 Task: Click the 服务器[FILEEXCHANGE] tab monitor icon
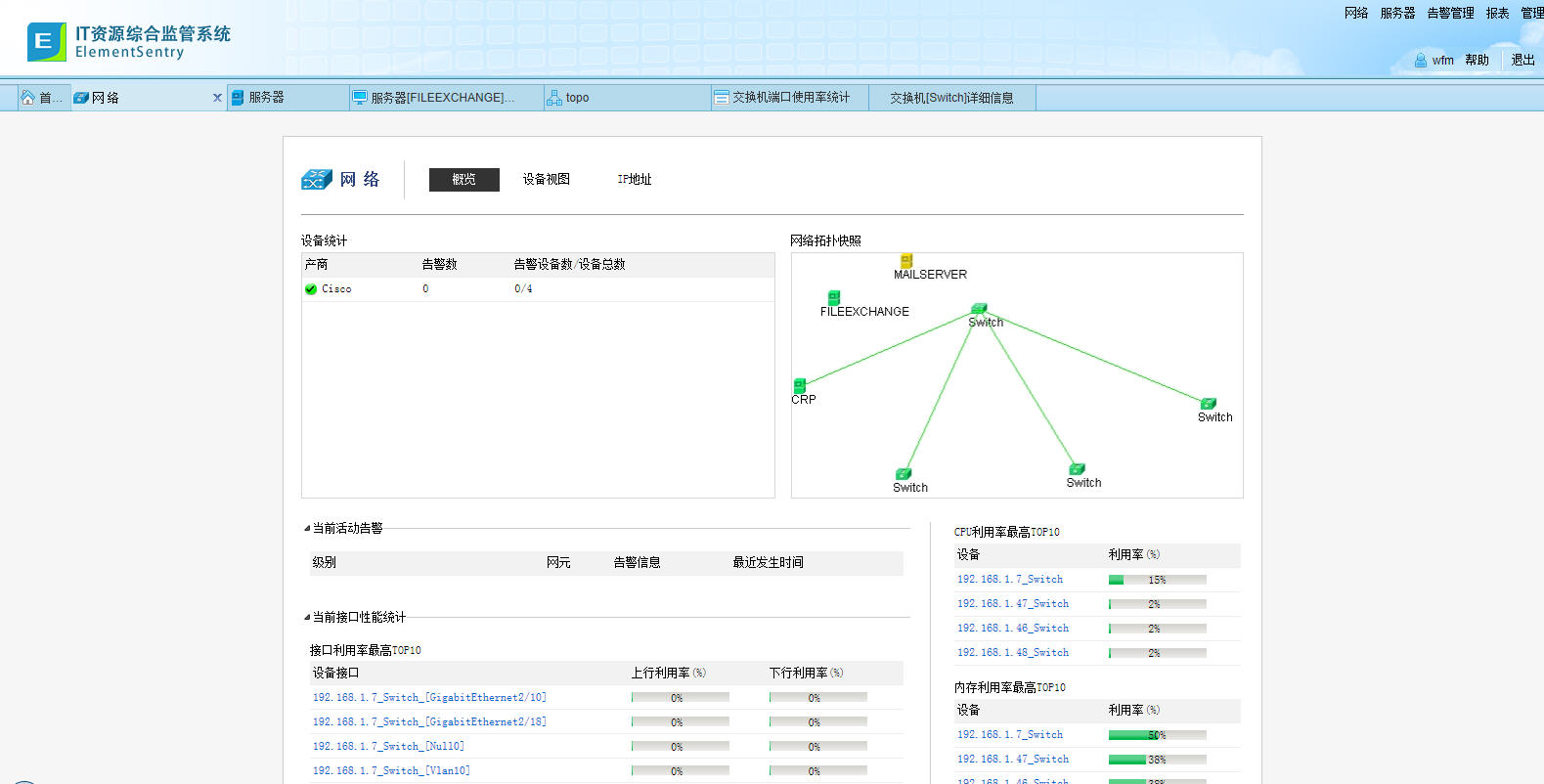(x=360, y=98)
